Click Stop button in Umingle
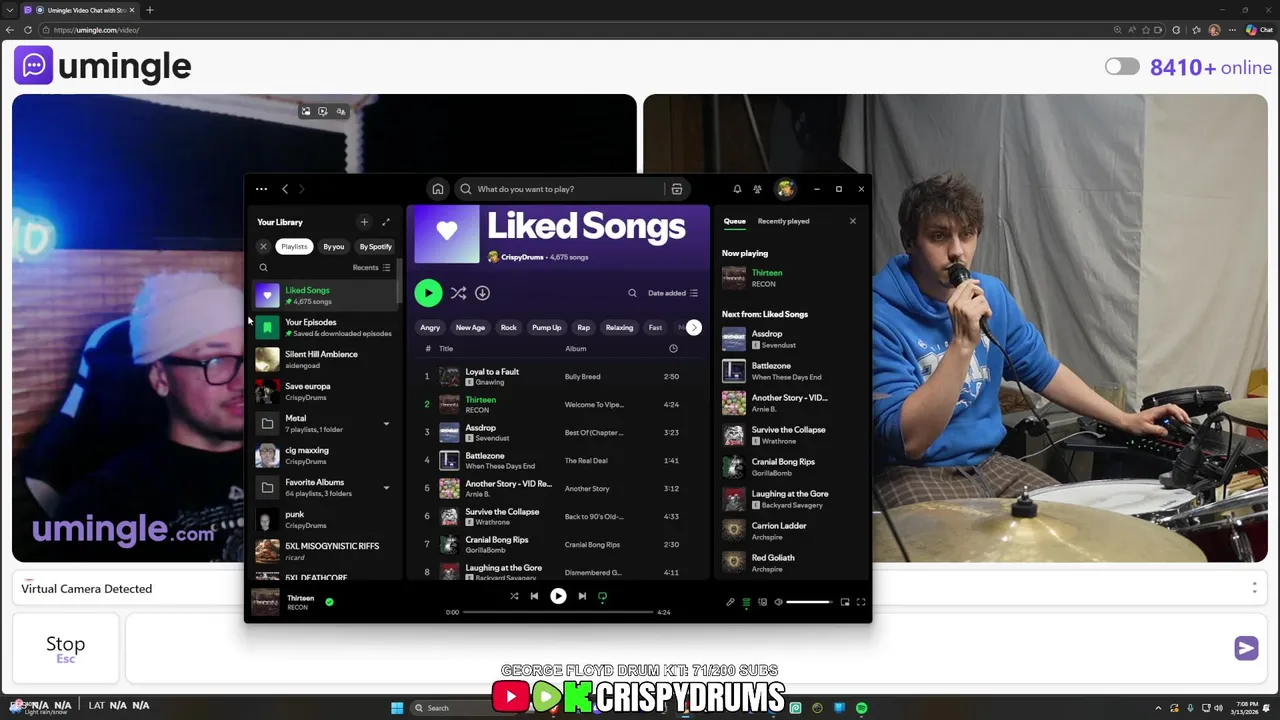1280x720 pixels. pyautogui.click(x=66, y=648)
